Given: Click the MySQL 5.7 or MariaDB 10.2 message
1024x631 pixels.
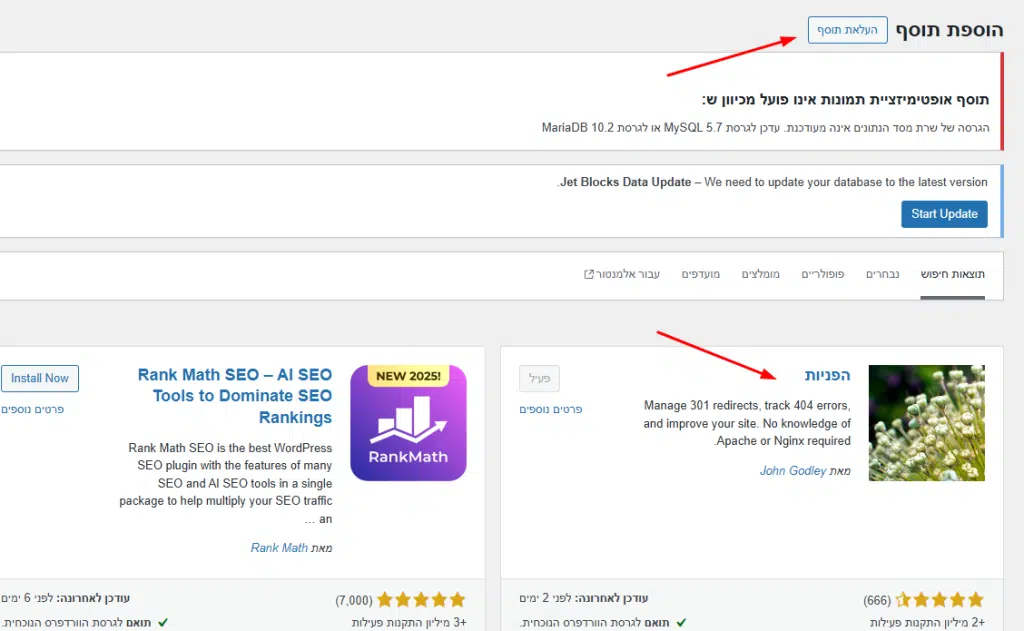Looking at the screenshot, I should click(x=765, y=128).
